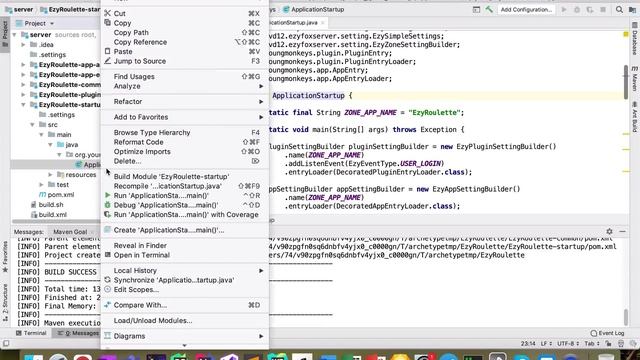Open the Local History submenu

click(184, 271)
